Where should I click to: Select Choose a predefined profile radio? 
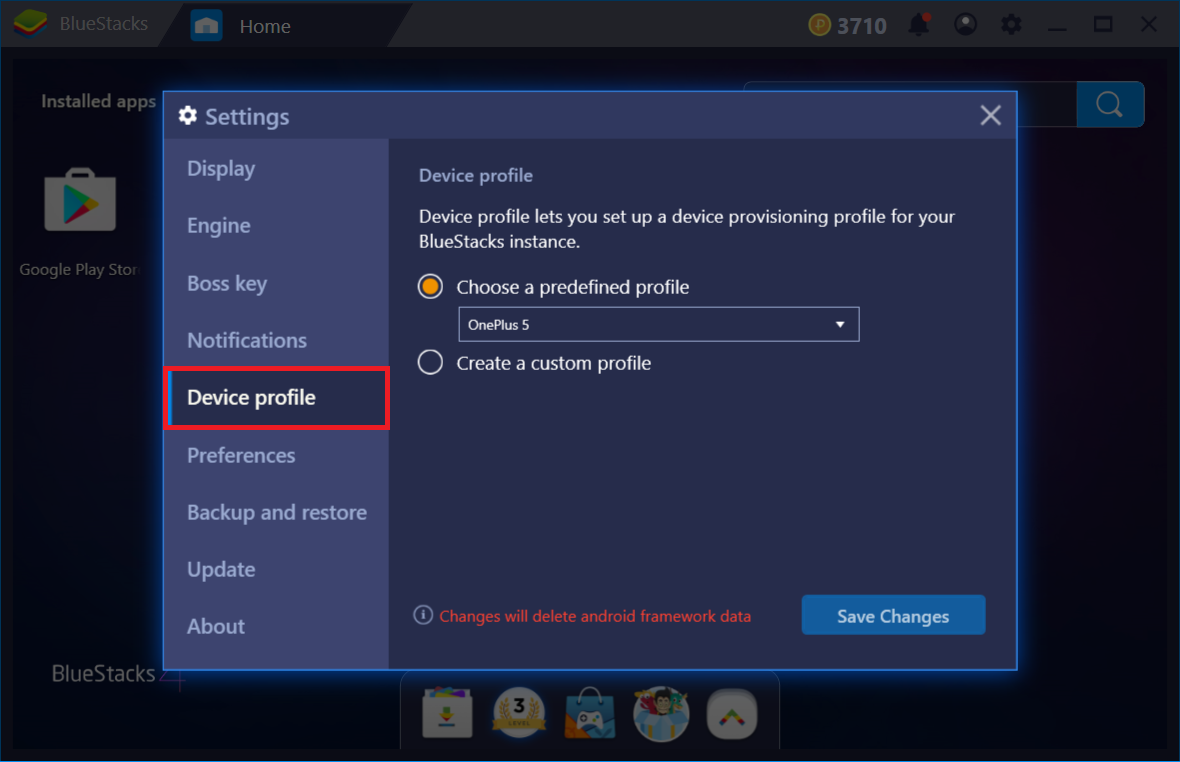tap(430, 287)
